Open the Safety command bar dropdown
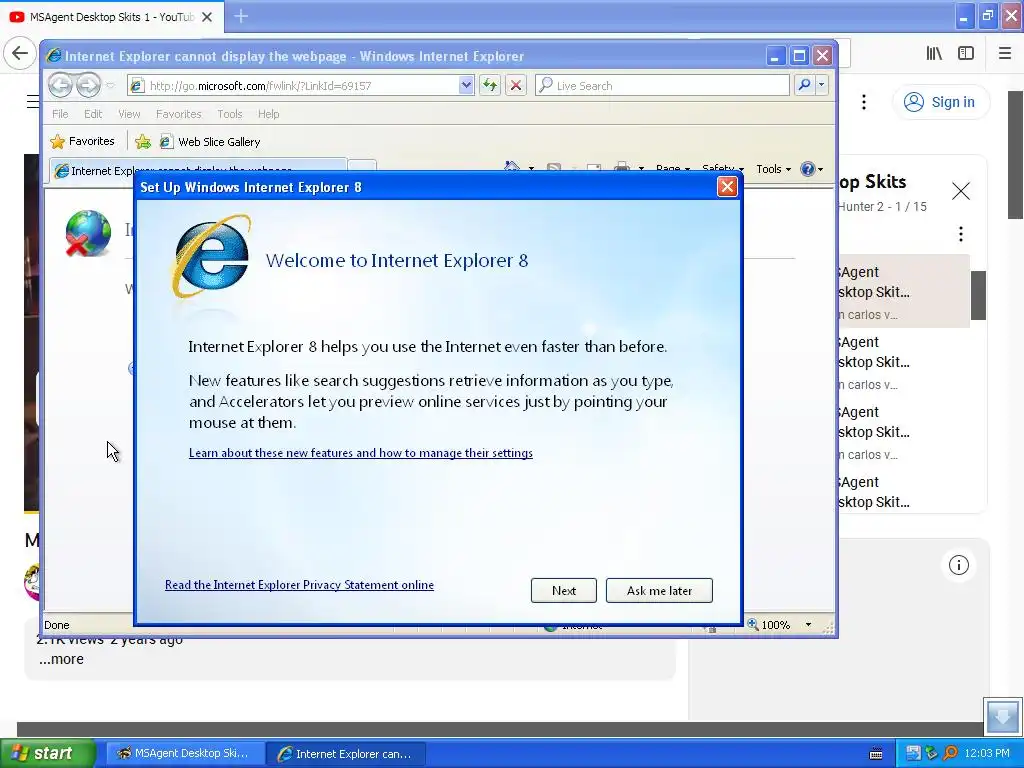Screen dimensions: 1024x768 722,168
